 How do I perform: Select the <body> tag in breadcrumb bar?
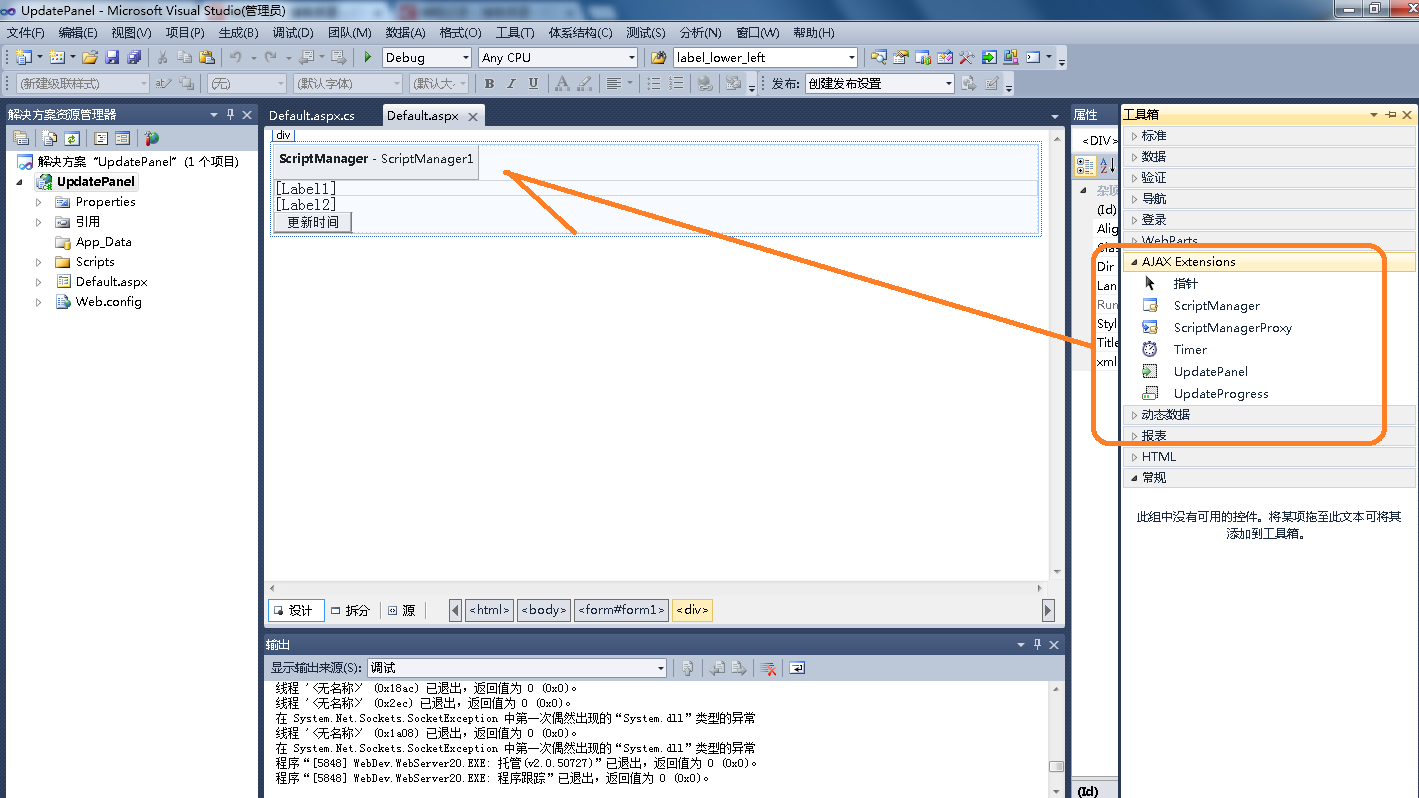544,610
